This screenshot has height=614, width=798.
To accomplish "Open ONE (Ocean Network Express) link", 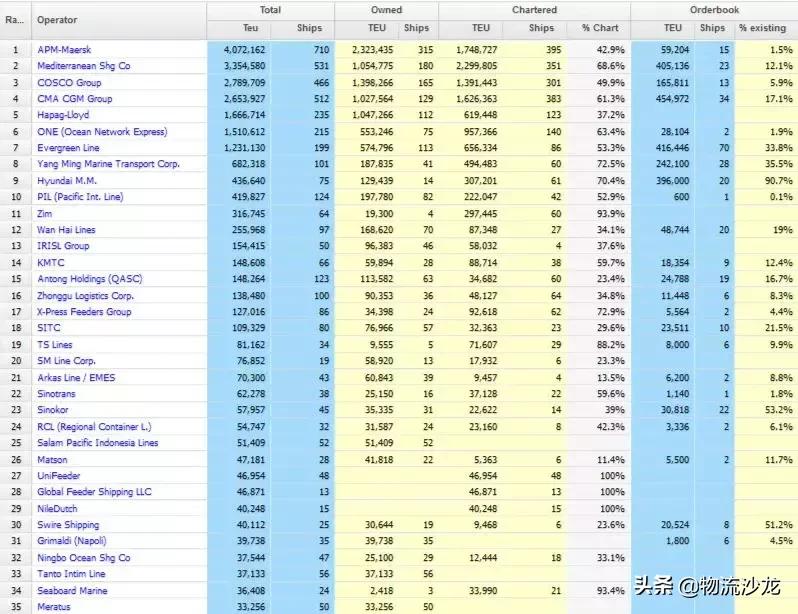I will click(102, 132).
